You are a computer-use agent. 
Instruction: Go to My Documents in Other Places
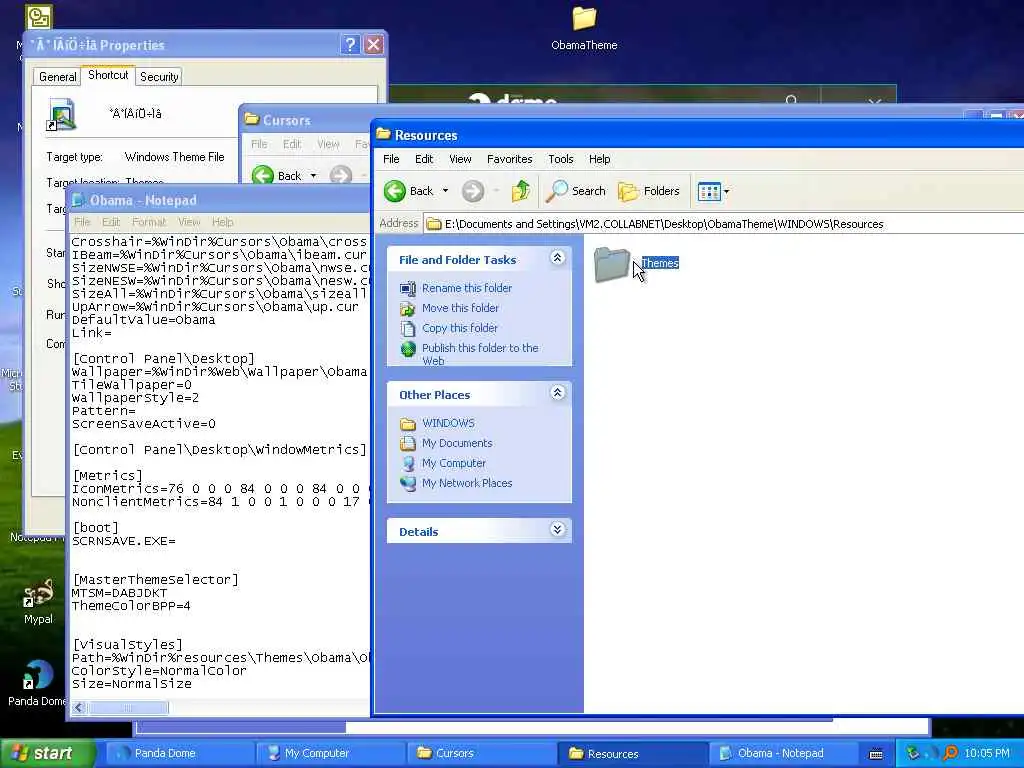point(457,443)
